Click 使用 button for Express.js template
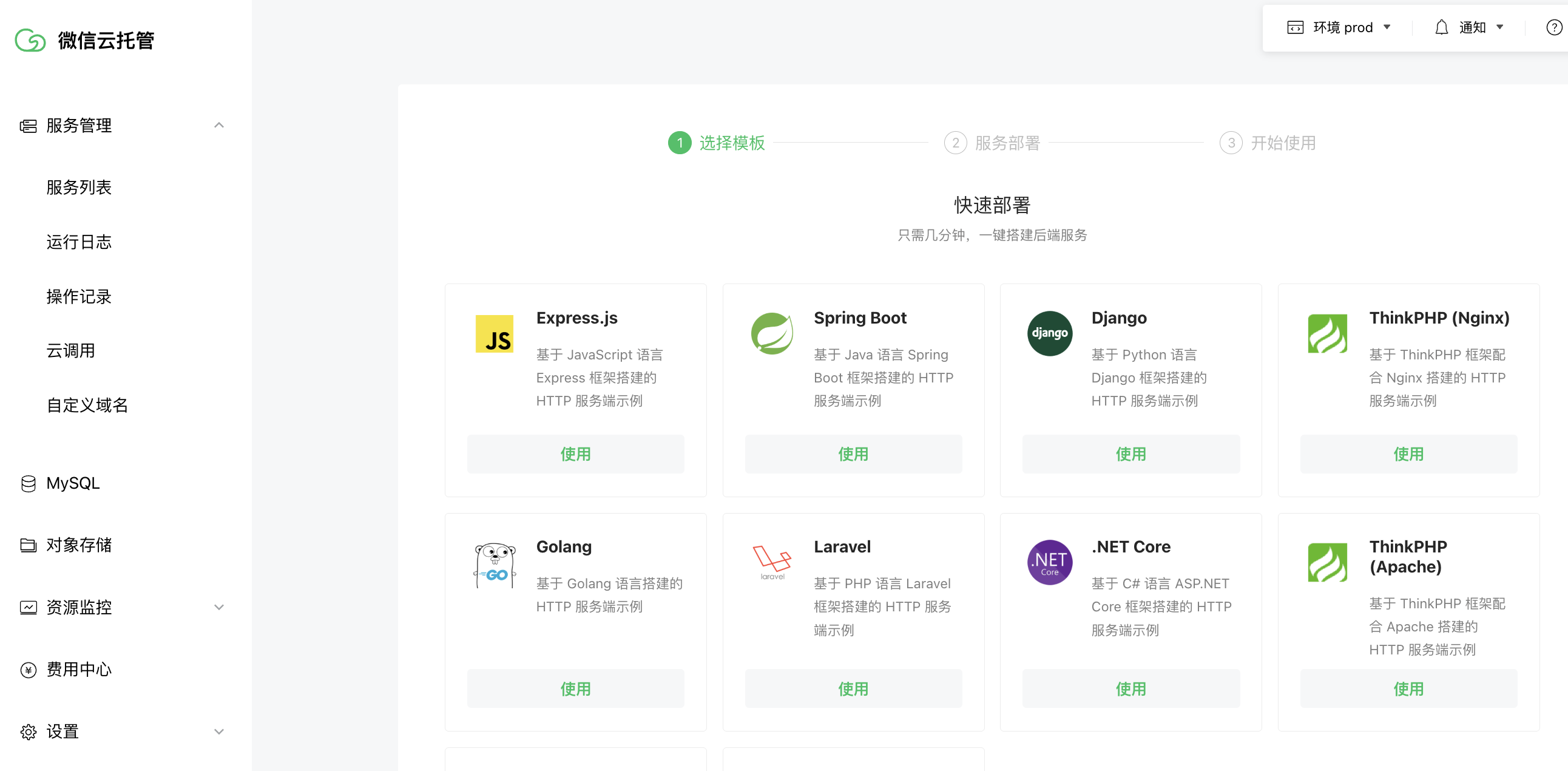Image resolution: width=1568 pixels, height=771 pixels. (575, 453)
